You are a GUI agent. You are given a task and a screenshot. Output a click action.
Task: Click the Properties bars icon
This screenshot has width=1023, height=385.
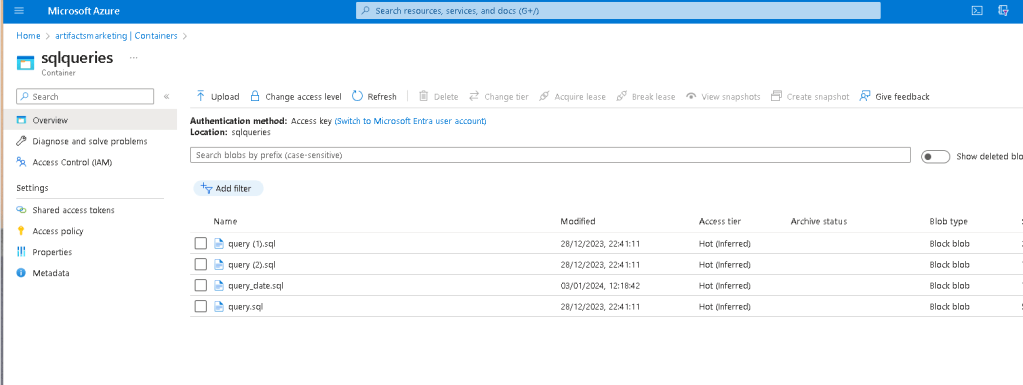[x=22, y=252]
